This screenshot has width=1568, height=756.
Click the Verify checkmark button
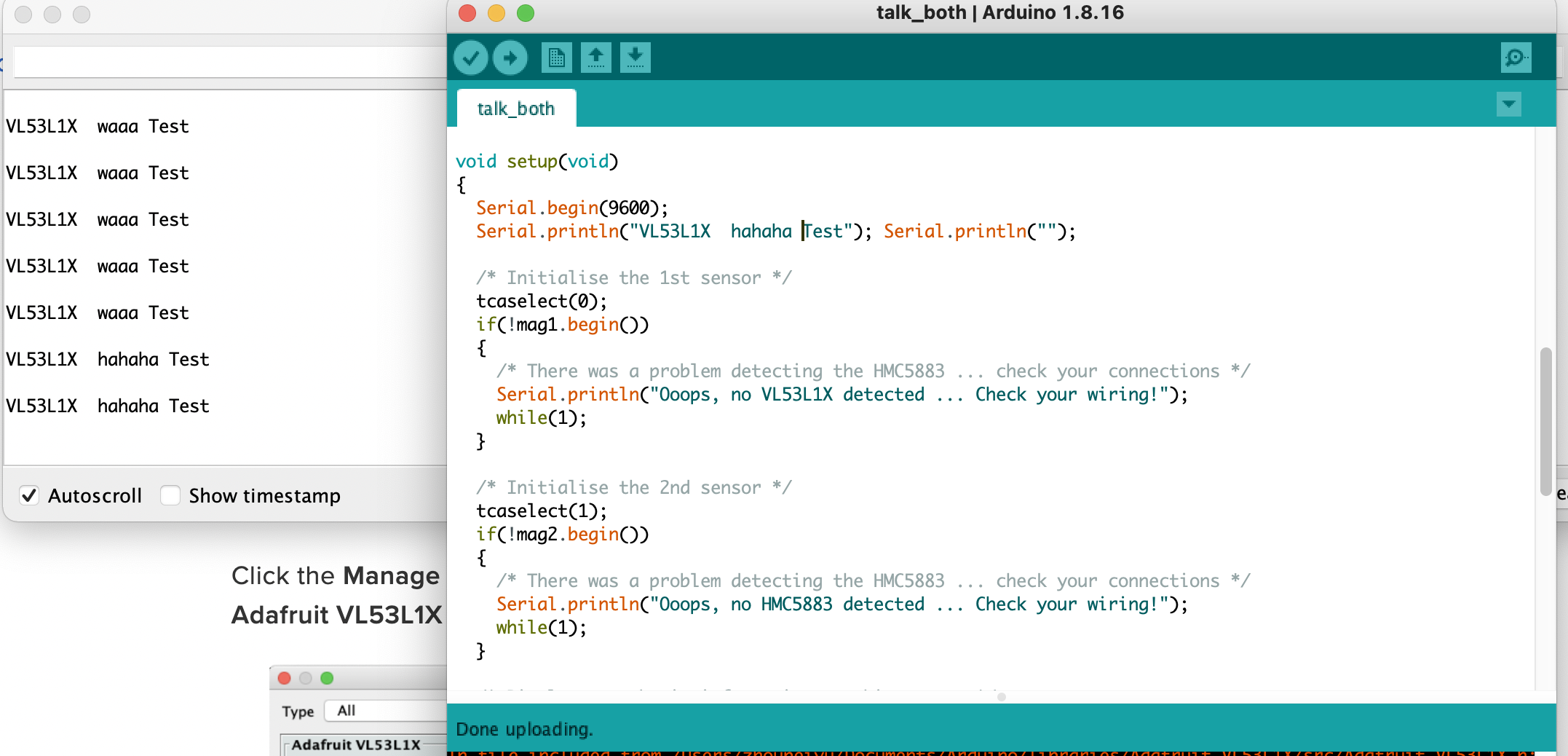[x=471, y=58]
